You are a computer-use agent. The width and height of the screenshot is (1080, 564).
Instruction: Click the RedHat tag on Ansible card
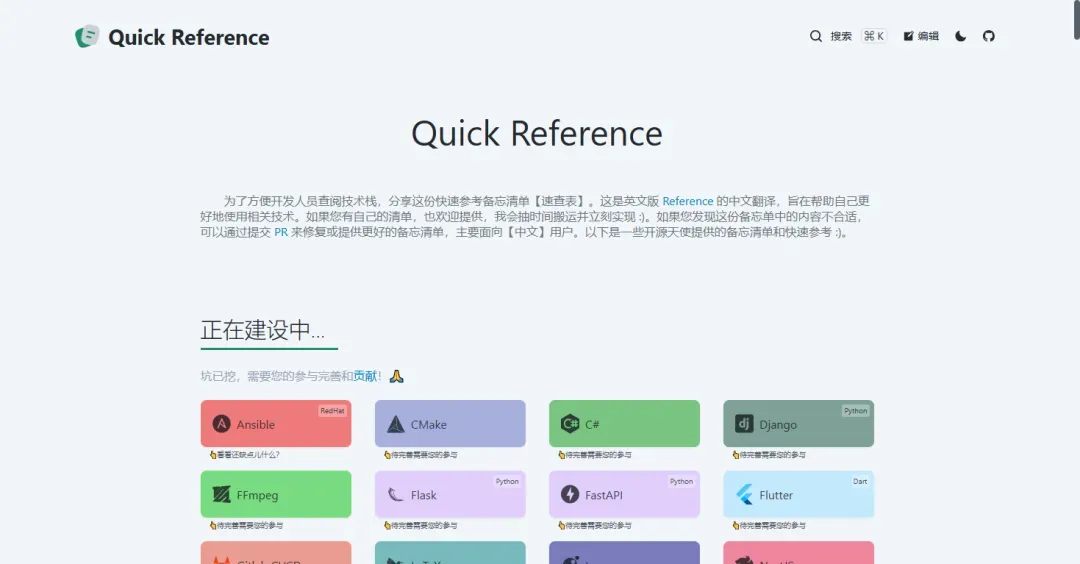[x=332, y=410]
